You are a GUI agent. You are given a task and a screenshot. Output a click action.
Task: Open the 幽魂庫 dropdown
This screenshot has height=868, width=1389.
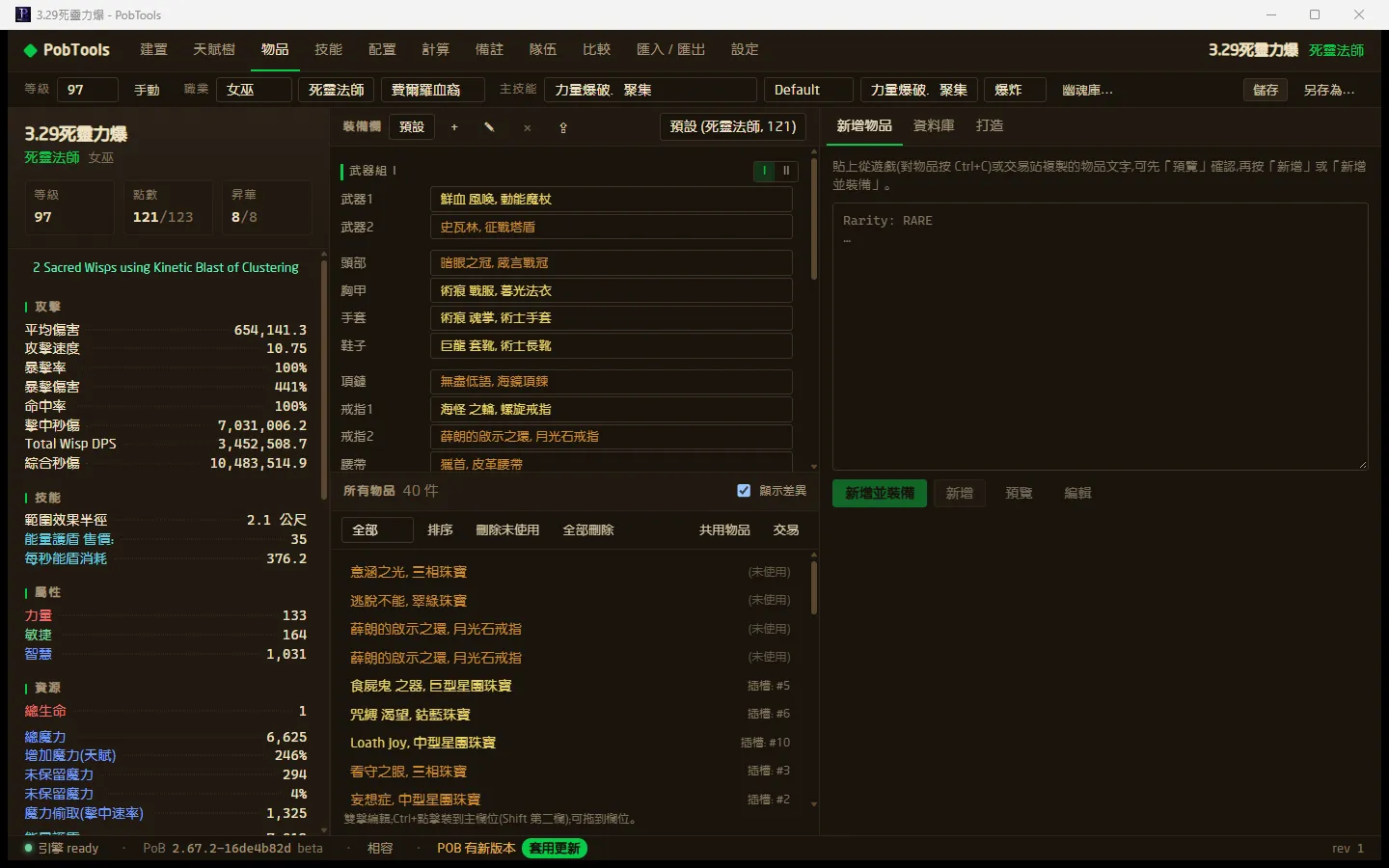click(x=1087, y=90)
